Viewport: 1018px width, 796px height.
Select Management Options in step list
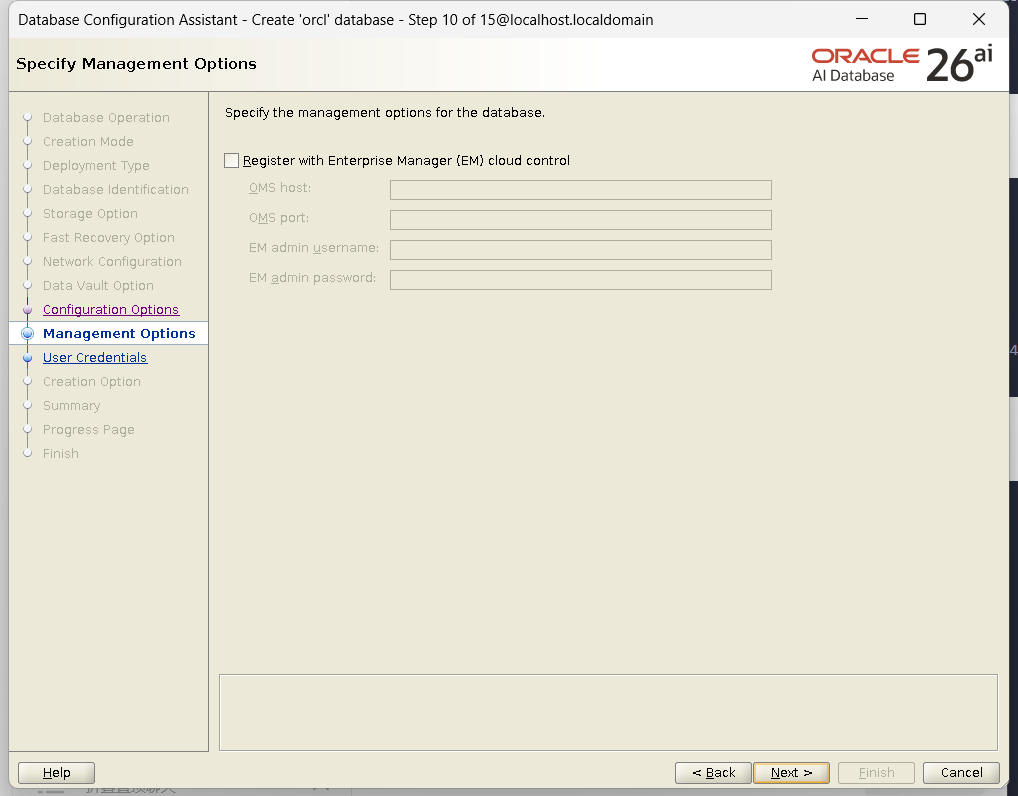click(119, 334)
